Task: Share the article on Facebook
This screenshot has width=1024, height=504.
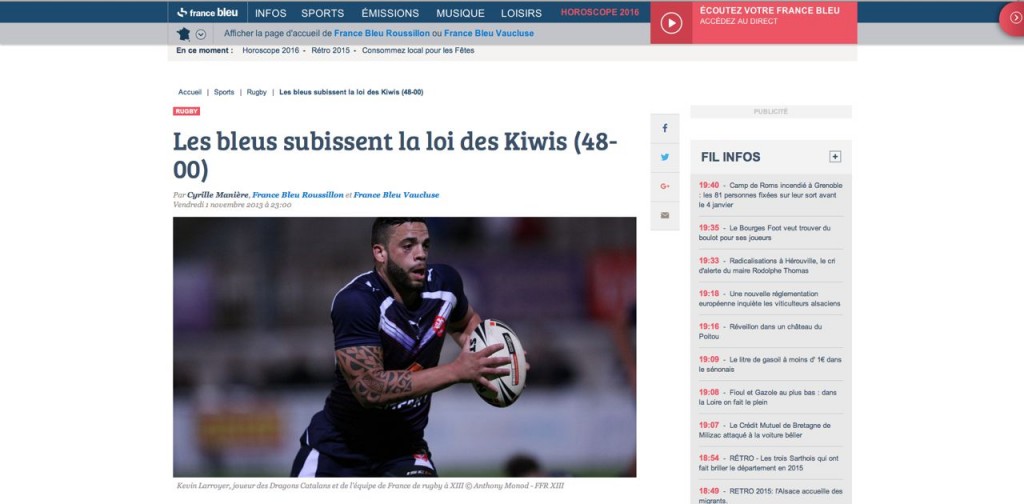Action: [665, 128]
